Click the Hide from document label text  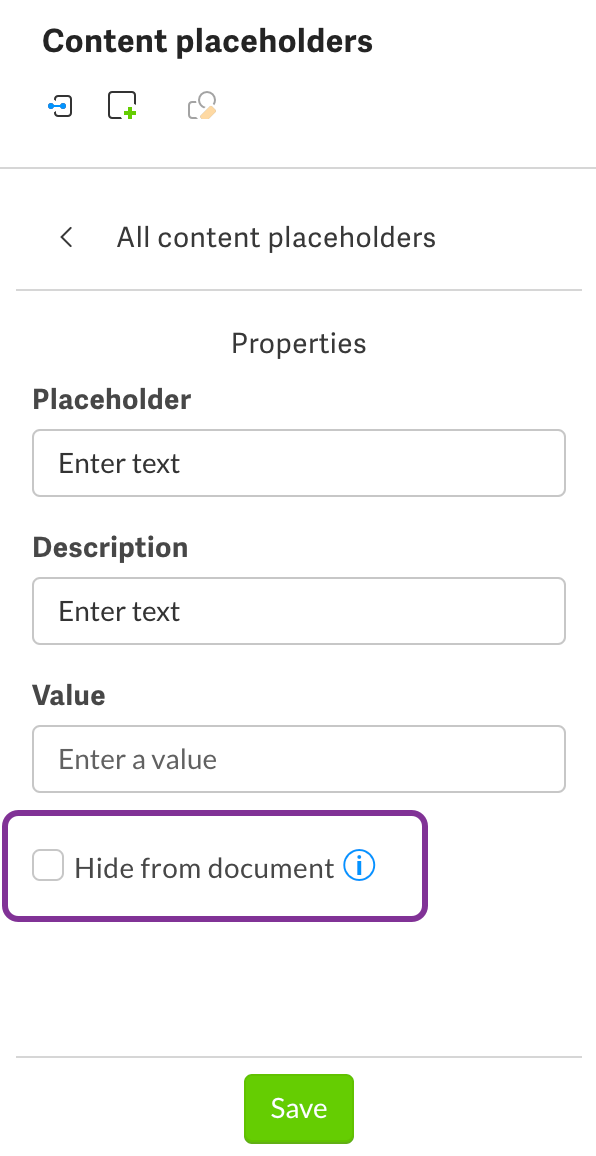[x=204, y=868]
